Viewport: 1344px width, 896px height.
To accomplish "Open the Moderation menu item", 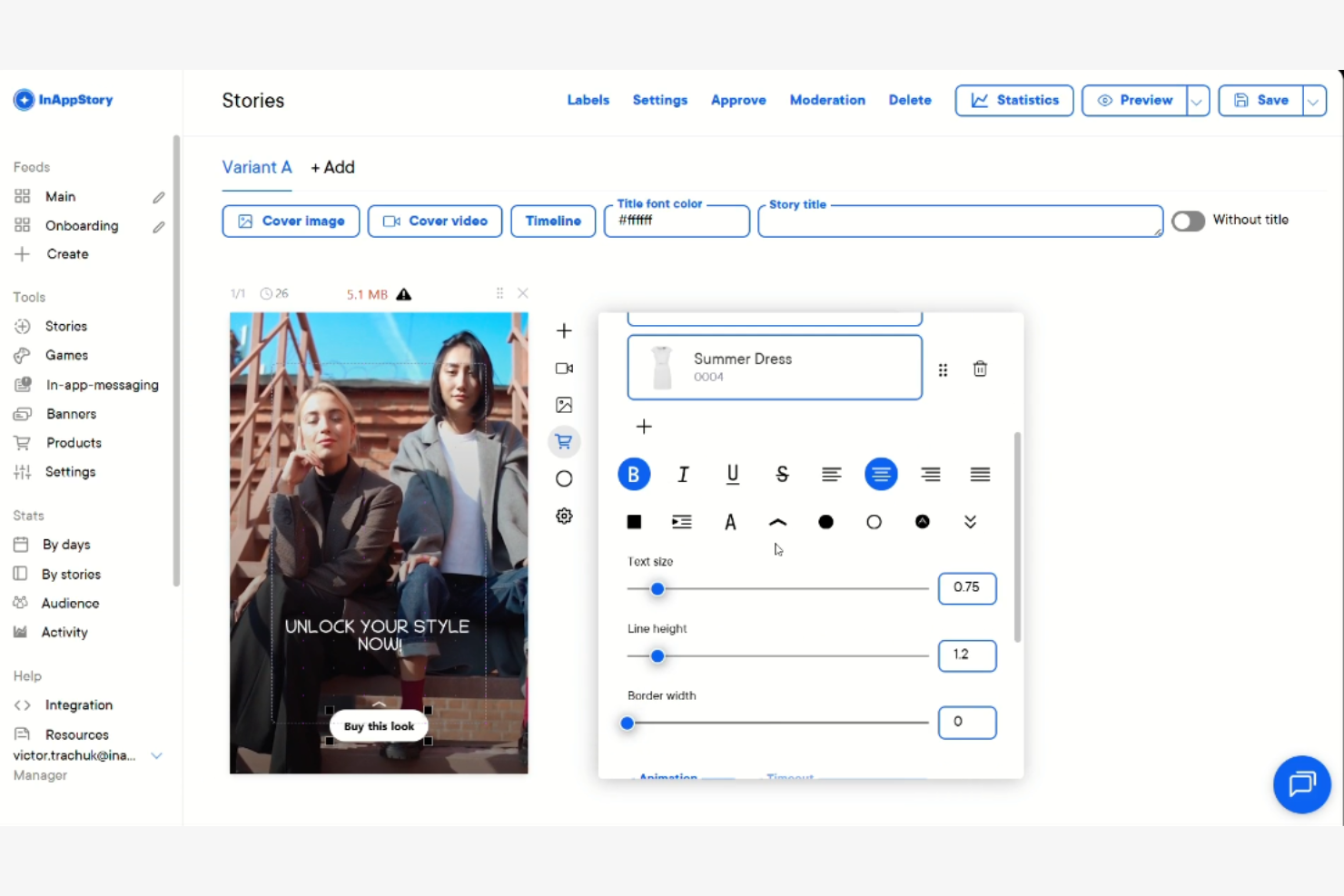I will pyautogui.click(x=827, y=100).
